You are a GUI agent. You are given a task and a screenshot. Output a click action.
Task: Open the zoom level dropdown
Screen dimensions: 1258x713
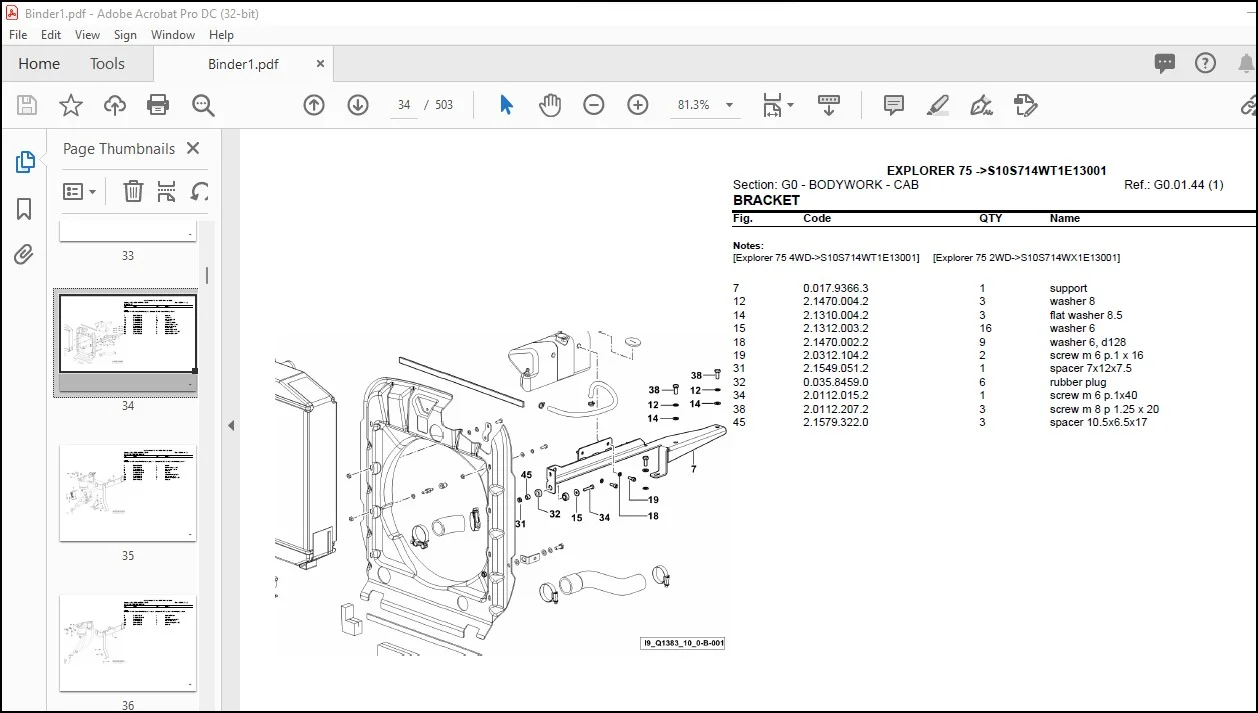729,105
